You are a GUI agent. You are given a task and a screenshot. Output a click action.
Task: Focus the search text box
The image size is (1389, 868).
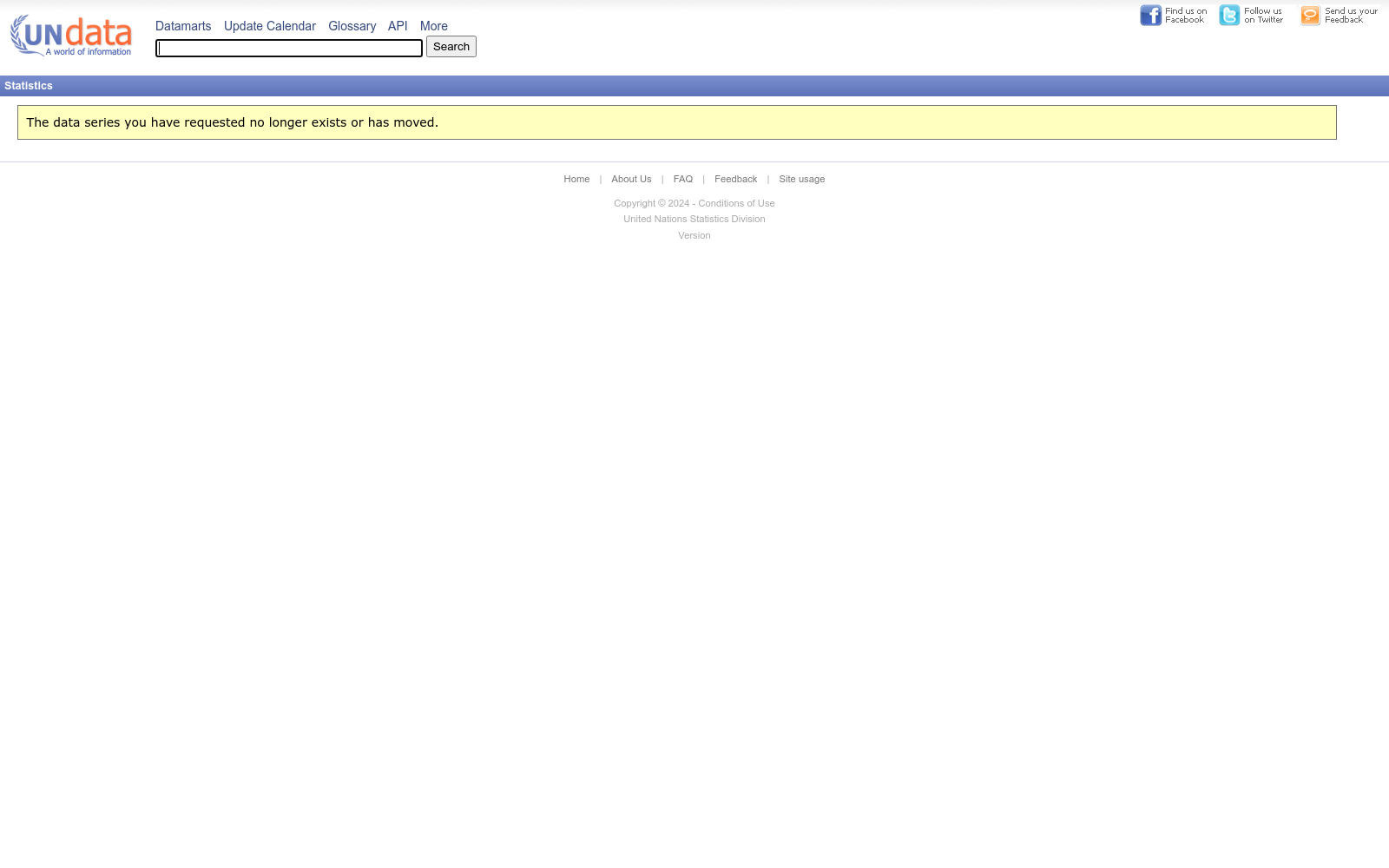point(289,48)
